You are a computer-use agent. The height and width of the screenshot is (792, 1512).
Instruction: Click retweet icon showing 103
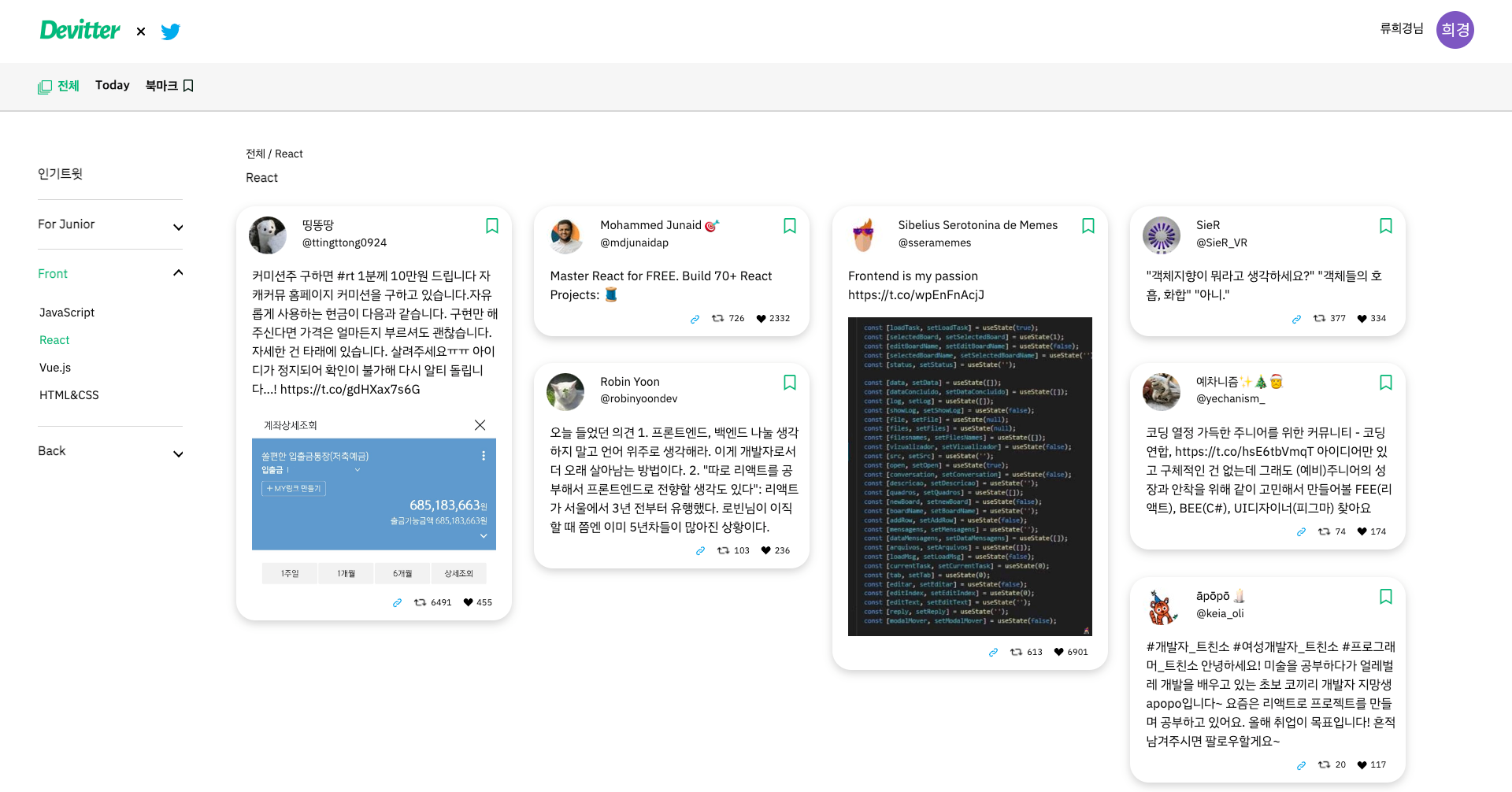723,550
